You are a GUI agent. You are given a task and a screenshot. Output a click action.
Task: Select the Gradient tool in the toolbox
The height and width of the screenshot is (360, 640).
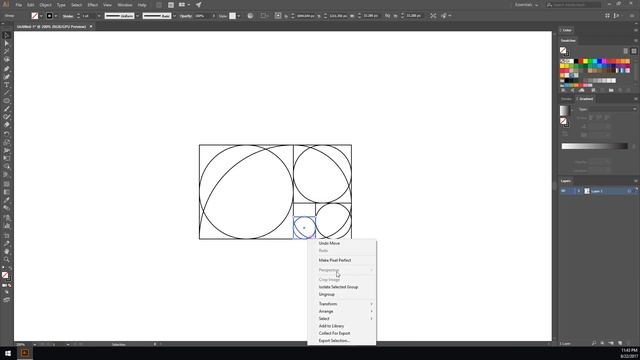coord(6,192)
